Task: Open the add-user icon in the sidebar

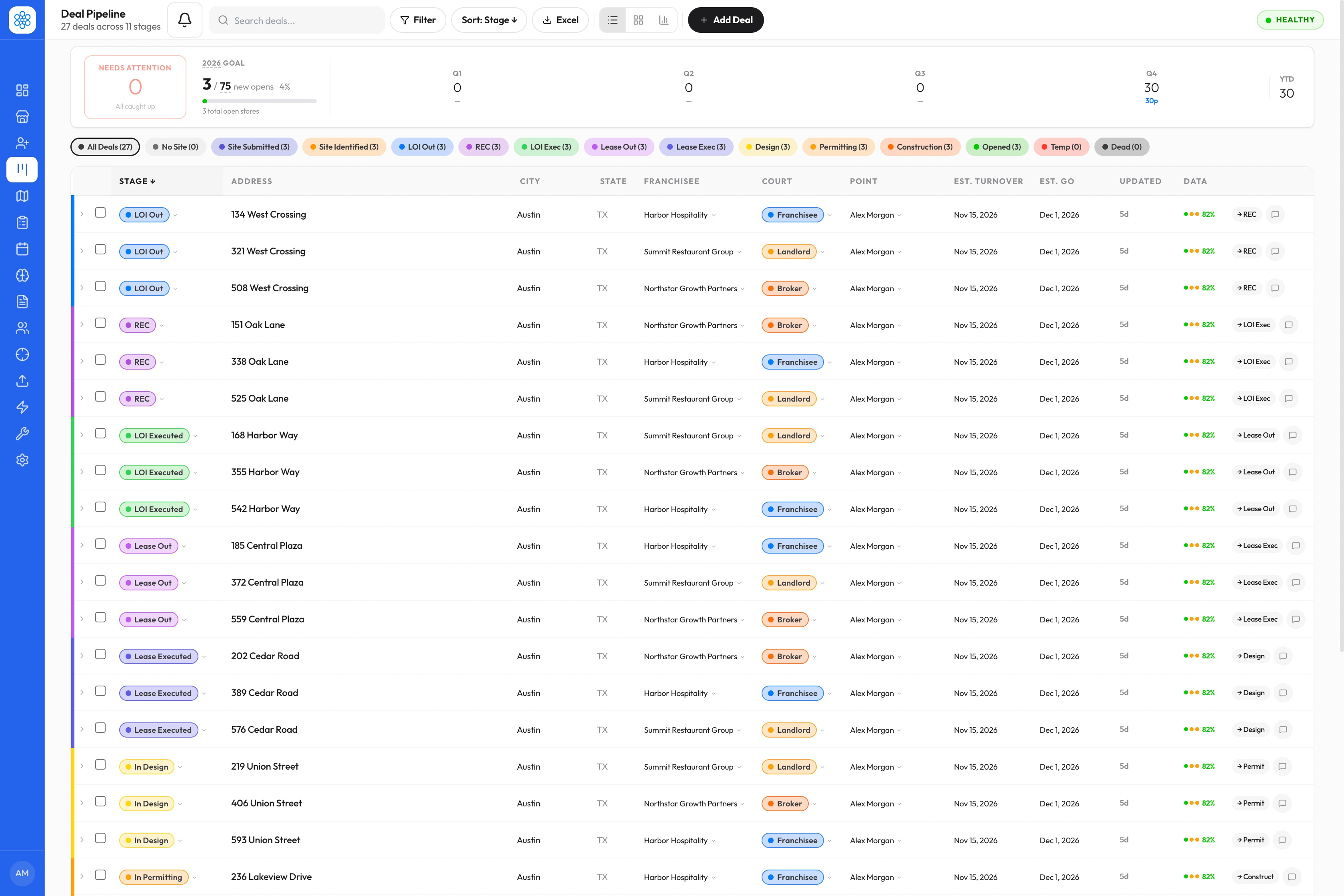Action: 22,143
